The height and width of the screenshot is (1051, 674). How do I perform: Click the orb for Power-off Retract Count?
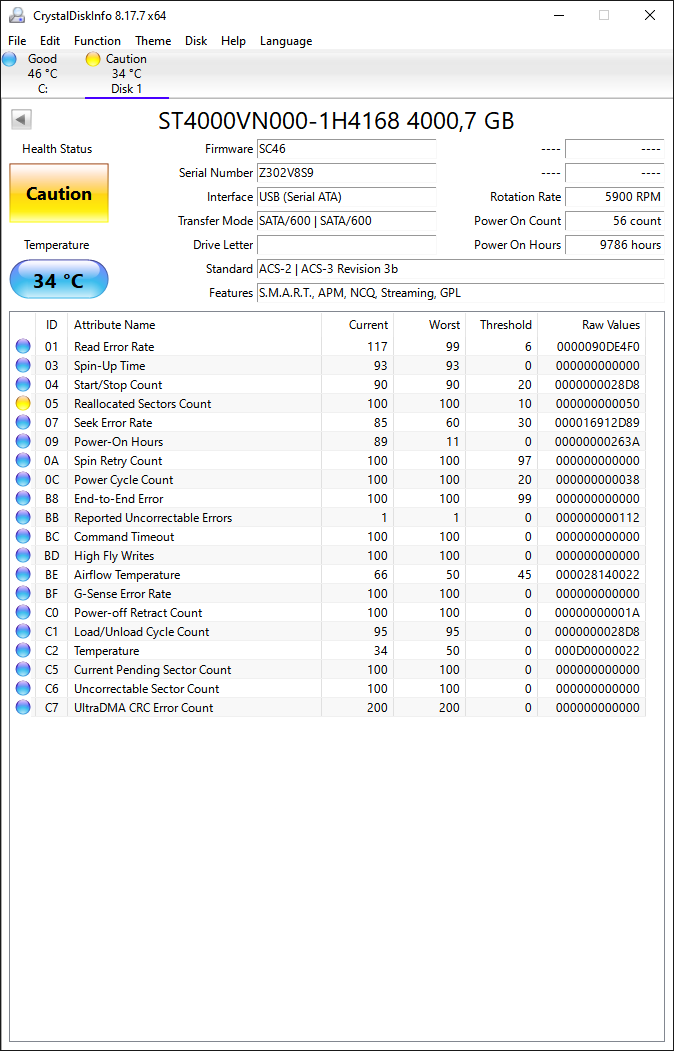coord(23,613)
